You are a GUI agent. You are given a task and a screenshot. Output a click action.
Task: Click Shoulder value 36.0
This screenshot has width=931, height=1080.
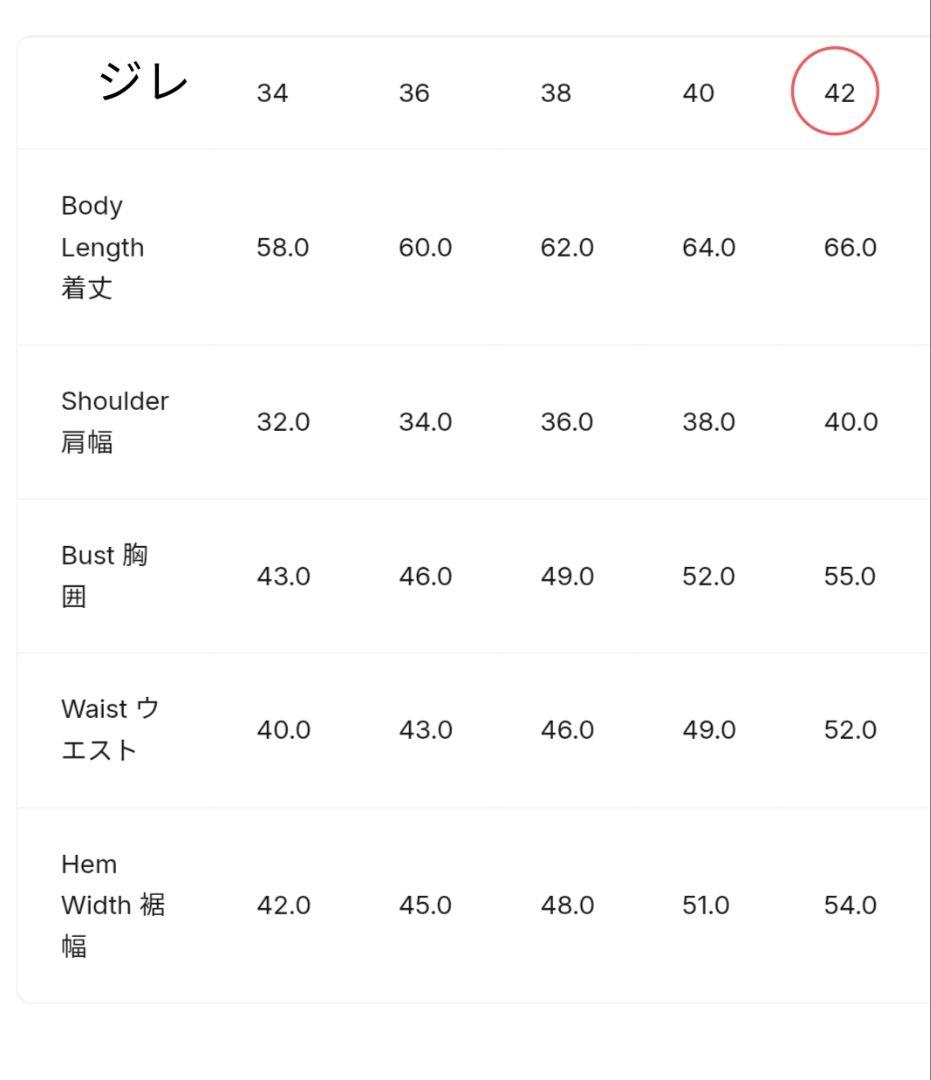567,422
